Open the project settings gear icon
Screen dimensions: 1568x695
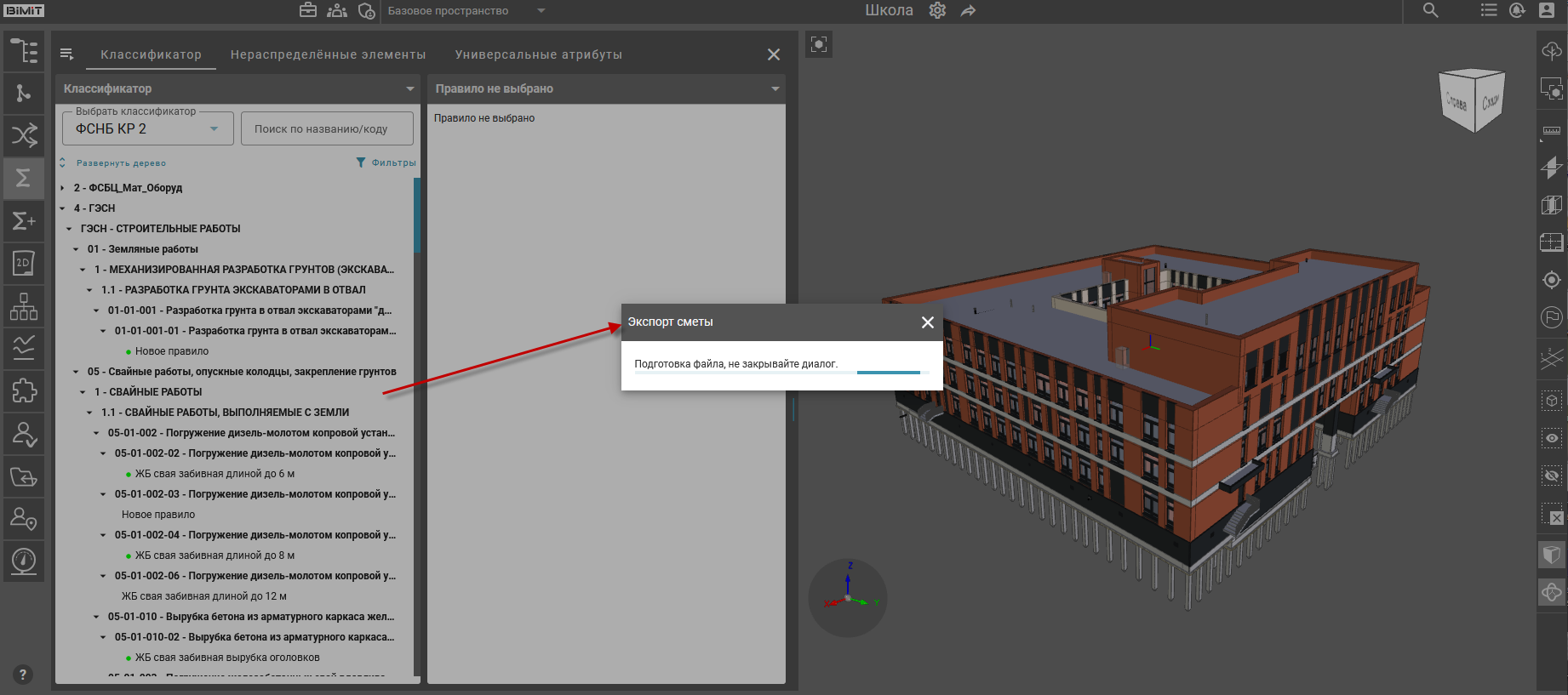[937, 11]
